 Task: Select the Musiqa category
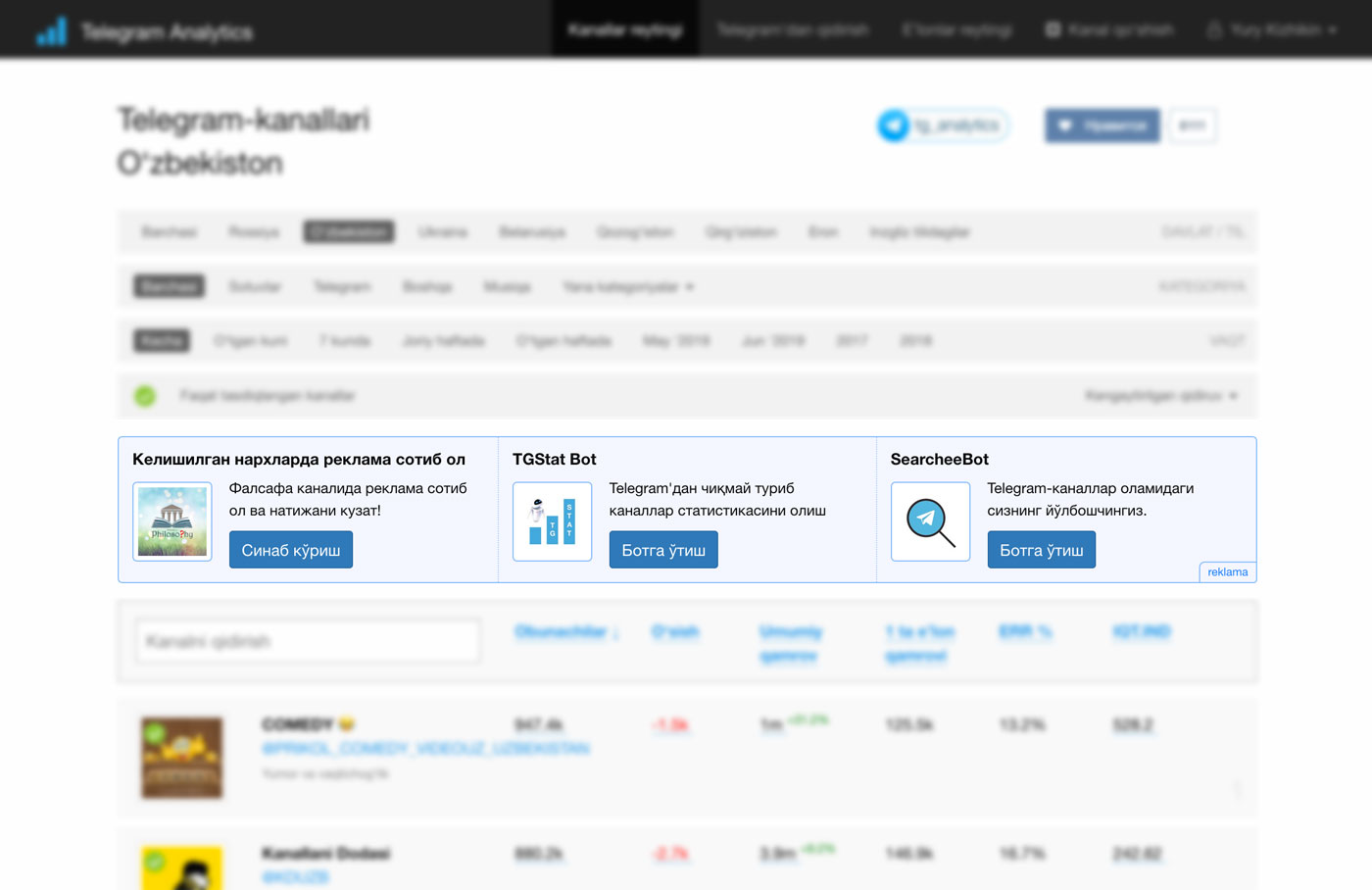[x=507, y=287]
